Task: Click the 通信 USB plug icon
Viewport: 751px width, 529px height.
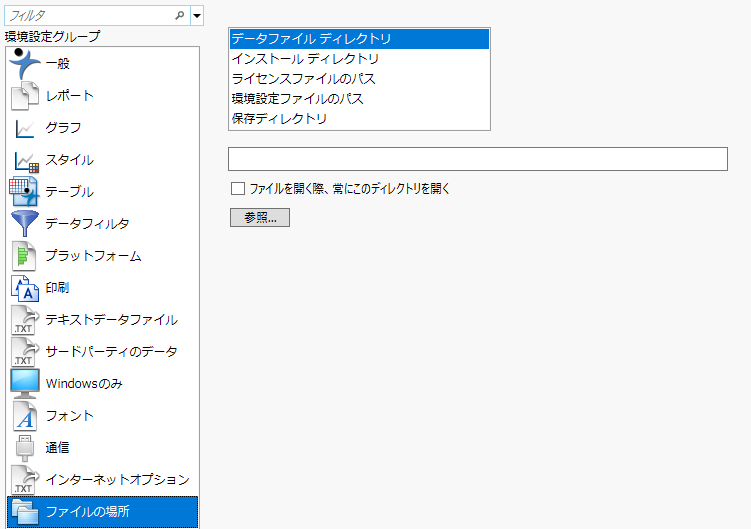Action: pyautogui.click(x=25, y=448)
